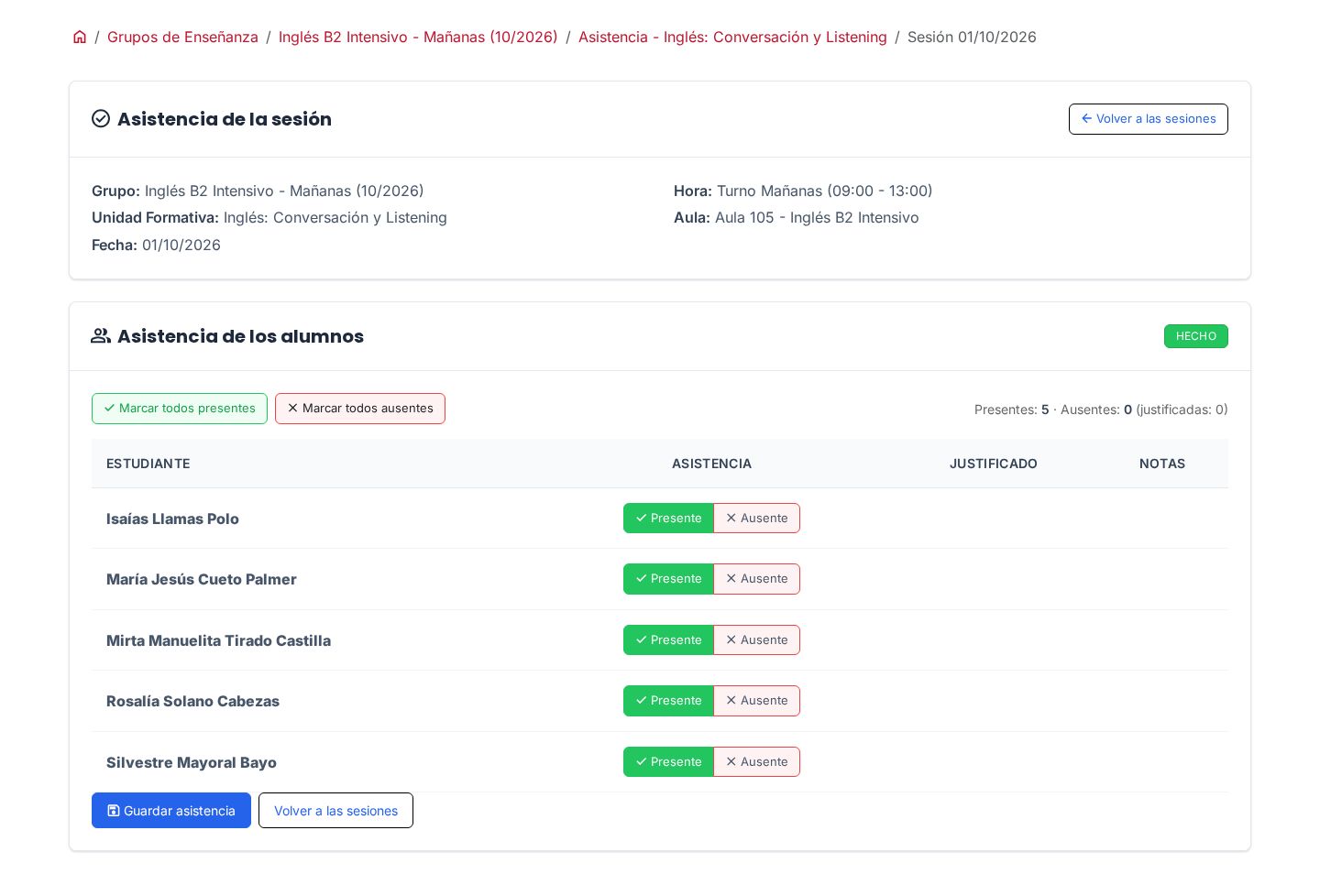Screen dimensions: 1320x896
Task: Click the people icon beside Asistencia de los alumnos
Action: click(101, 336)
